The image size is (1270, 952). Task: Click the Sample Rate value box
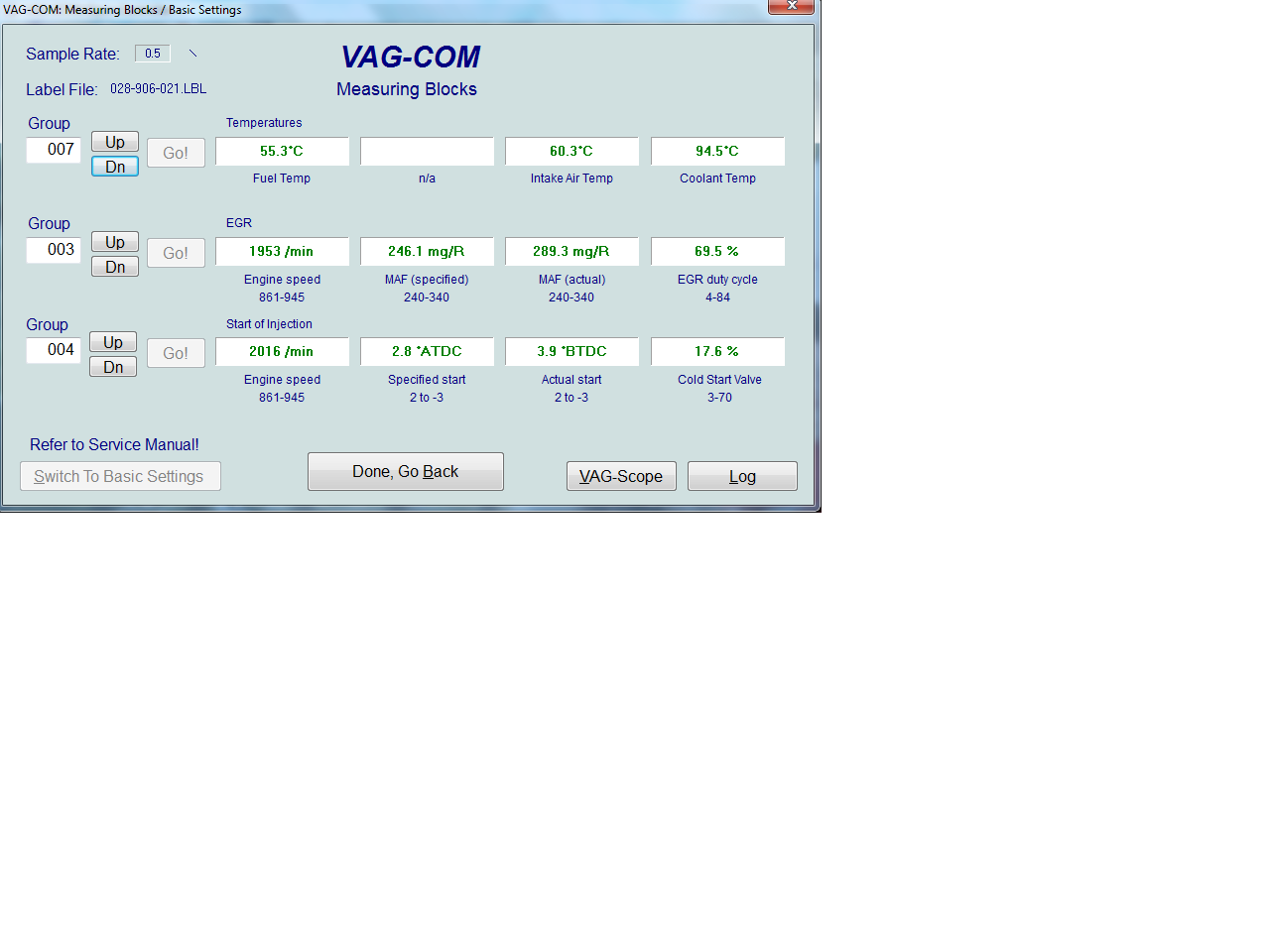pos(153,54)
